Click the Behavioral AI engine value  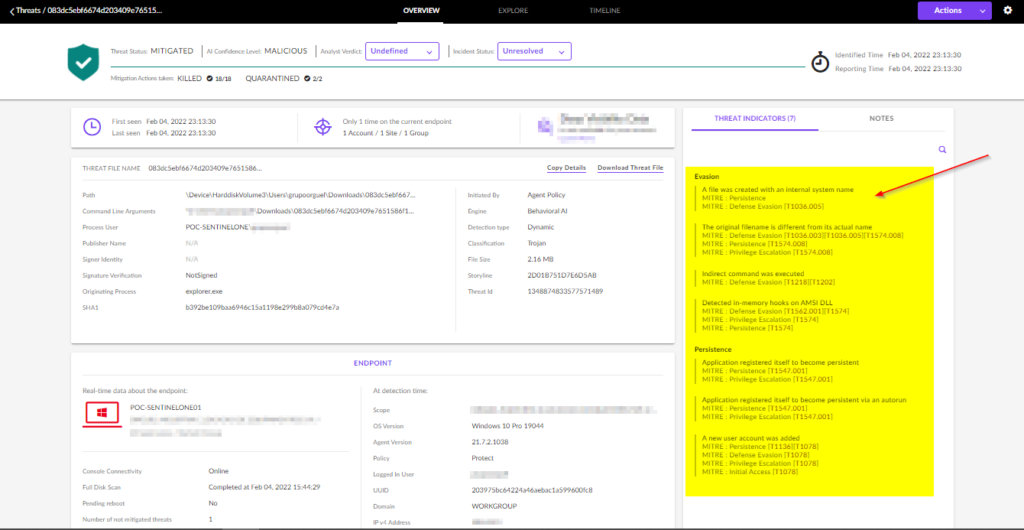tap(547, 211)
